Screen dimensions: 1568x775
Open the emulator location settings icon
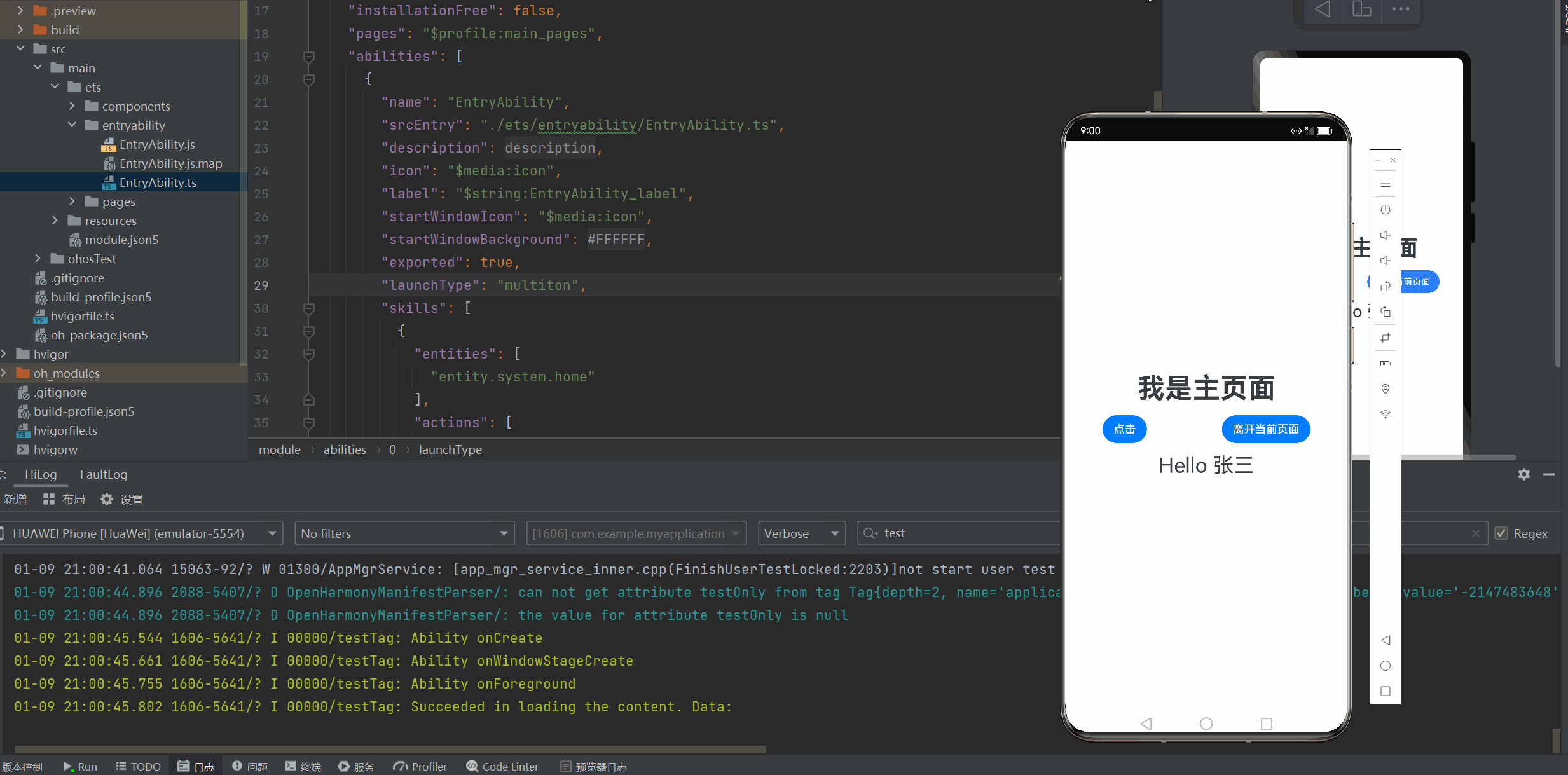pyautogui.click(x=1386, y=389)
